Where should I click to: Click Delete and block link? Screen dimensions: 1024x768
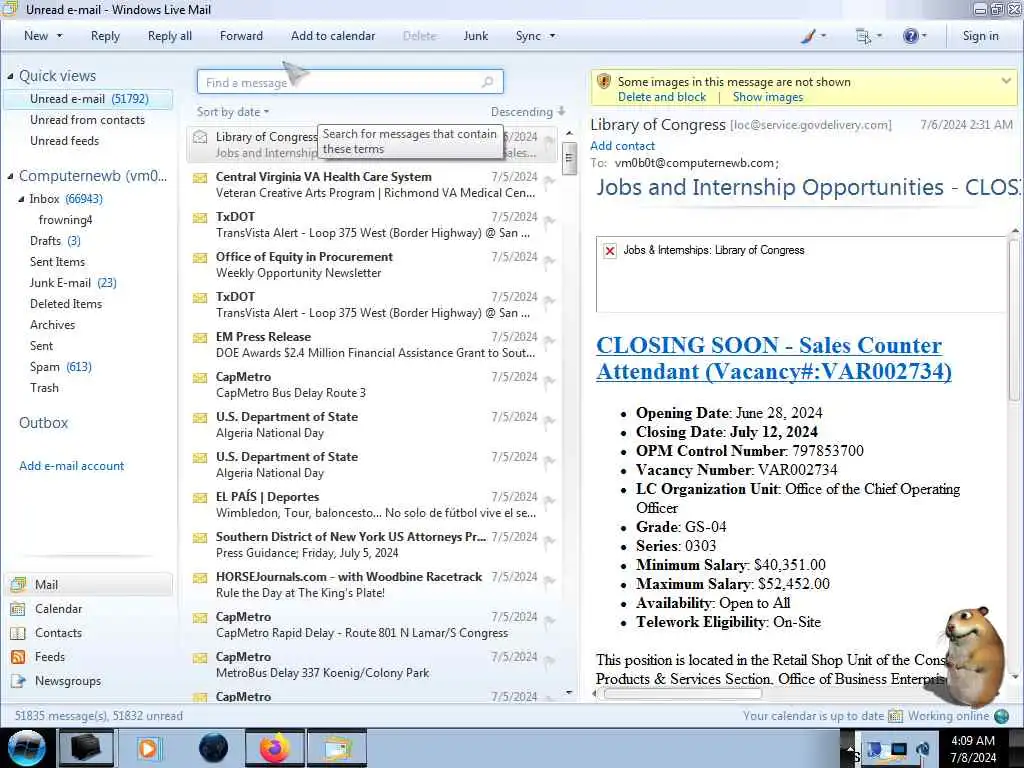(x=662, y=97)
